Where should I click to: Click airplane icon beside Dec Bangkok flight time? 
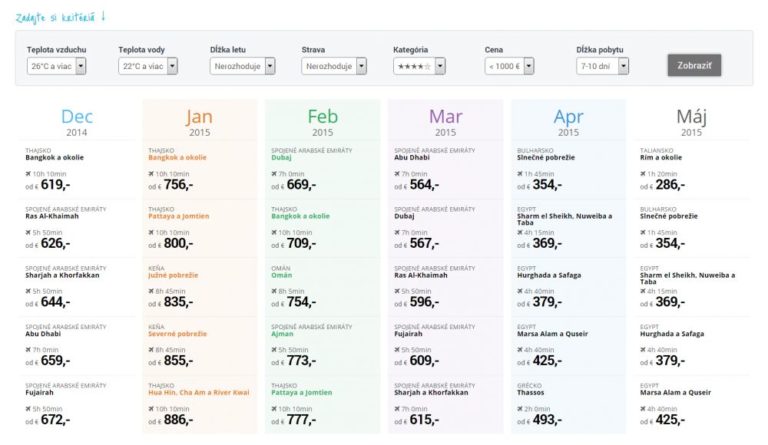click(x=28, y=173)
